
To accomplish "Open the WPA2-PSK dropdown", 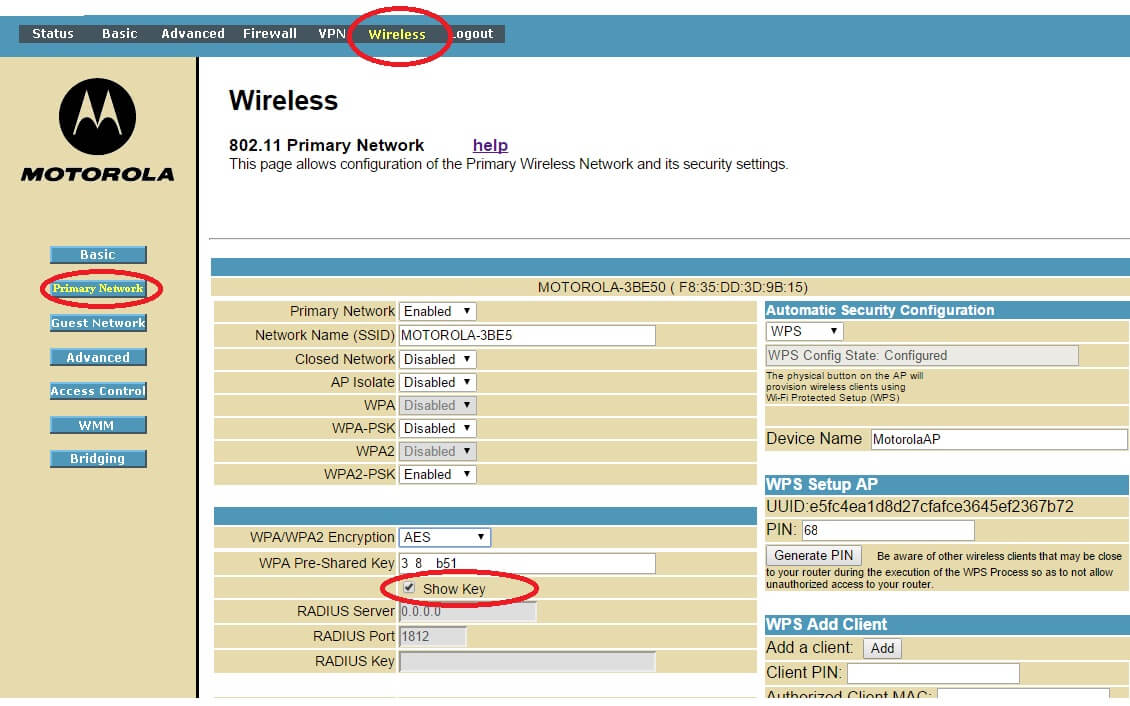I will coord(437,474).
